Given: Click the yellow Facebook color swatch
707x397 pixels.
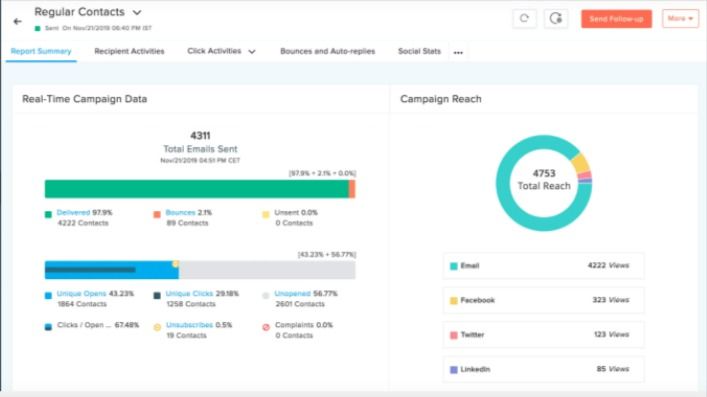Looking at the screenshot, I should coord(454,300).
